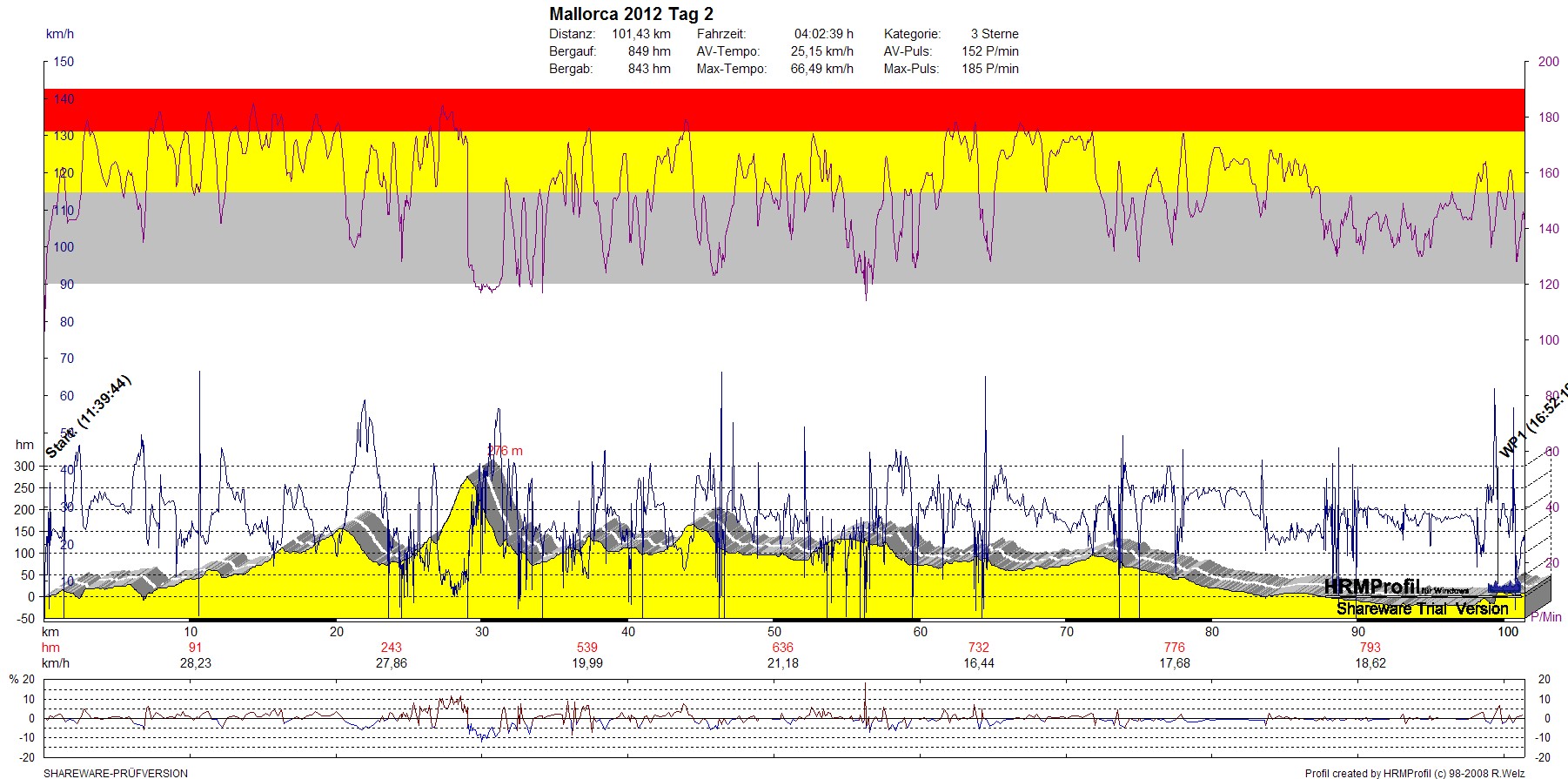Click the Kategorie value 3 Sterne
Image resolution: width=1568 pixels, height=779 pixels.
[x=995, y=34]
